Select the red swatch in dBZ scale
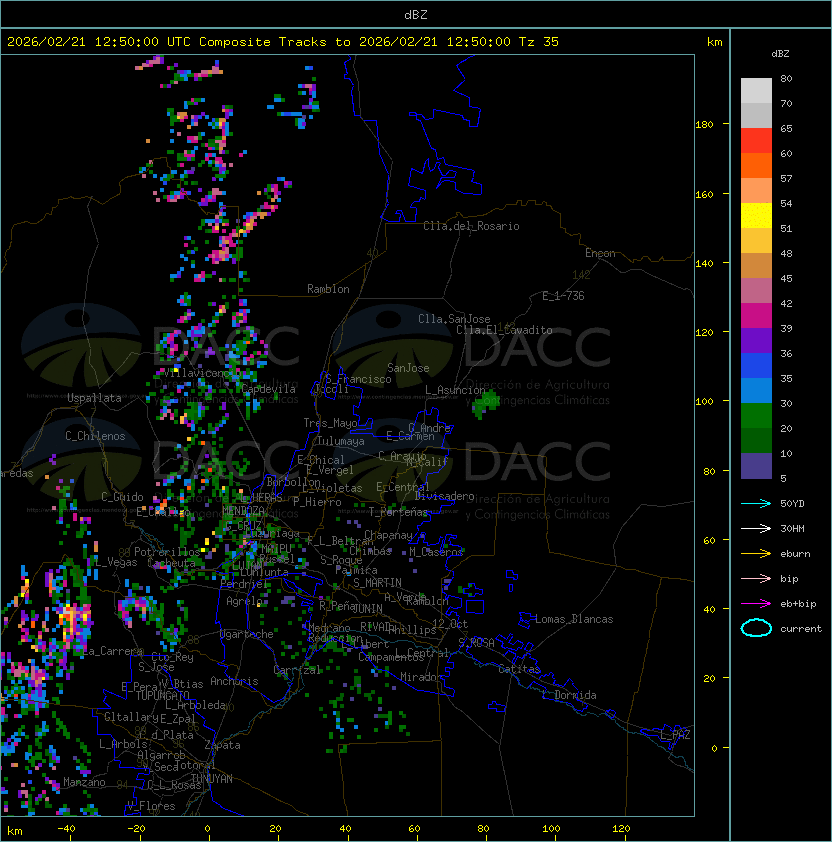The image size is (832, 842). coord(756,141)
